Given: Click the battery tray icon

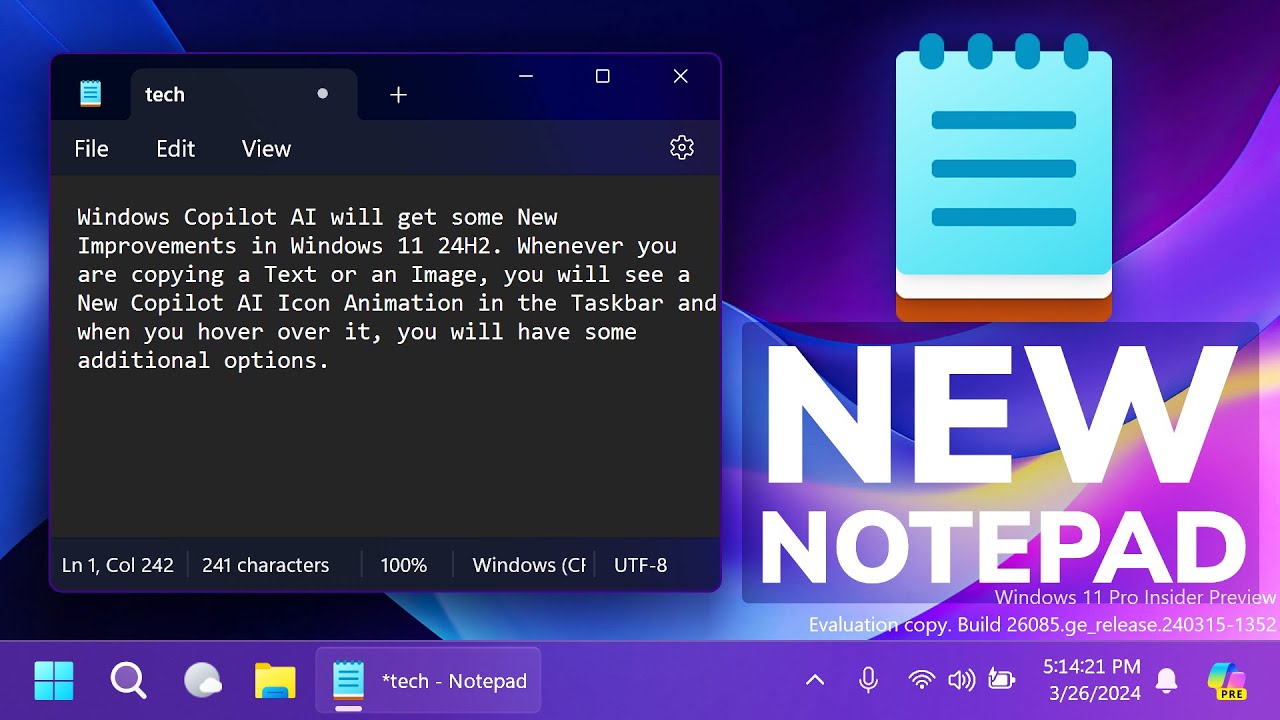Looking at the screenshot, I should click(1001, 681).
